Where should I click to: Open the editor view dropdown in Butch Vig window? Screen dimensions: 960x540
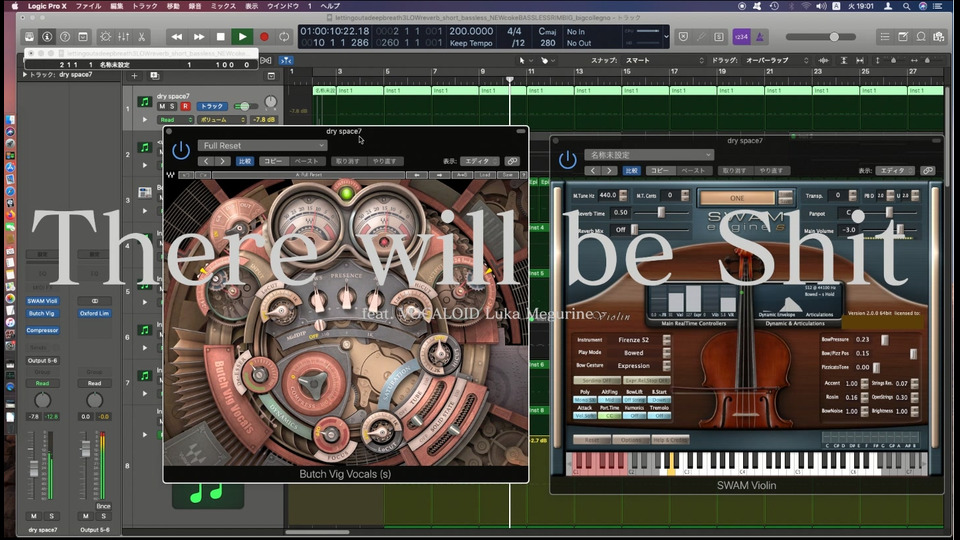click(479, 161)
